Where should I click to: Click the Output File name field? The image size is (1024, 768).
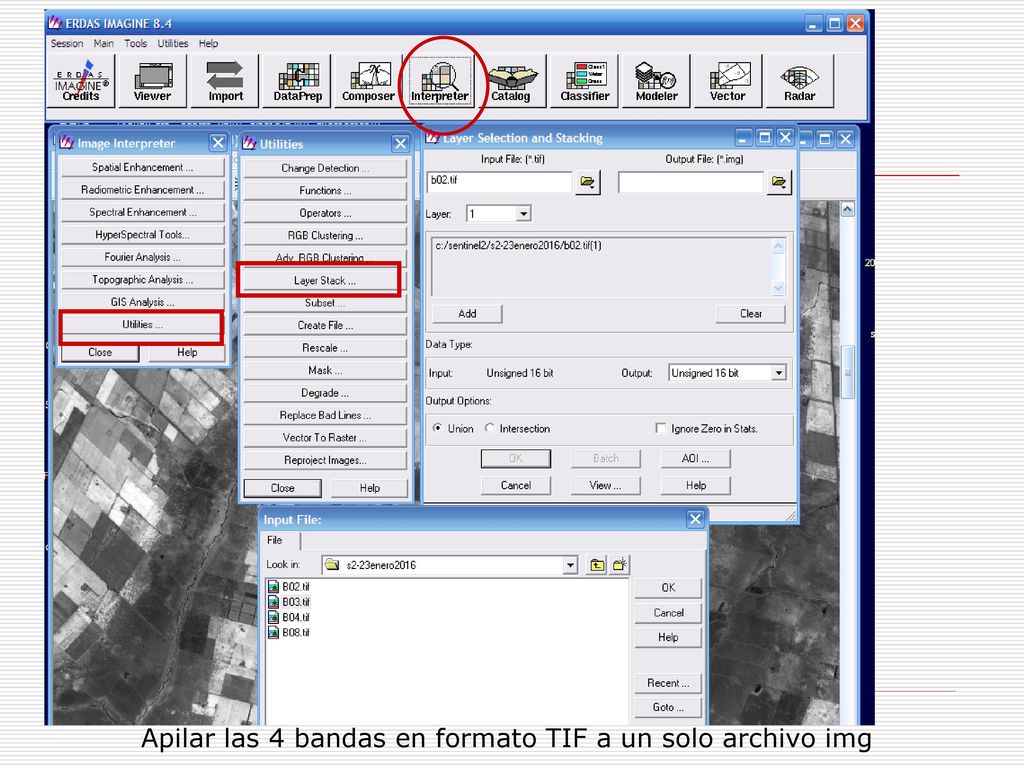pos(691,182)
